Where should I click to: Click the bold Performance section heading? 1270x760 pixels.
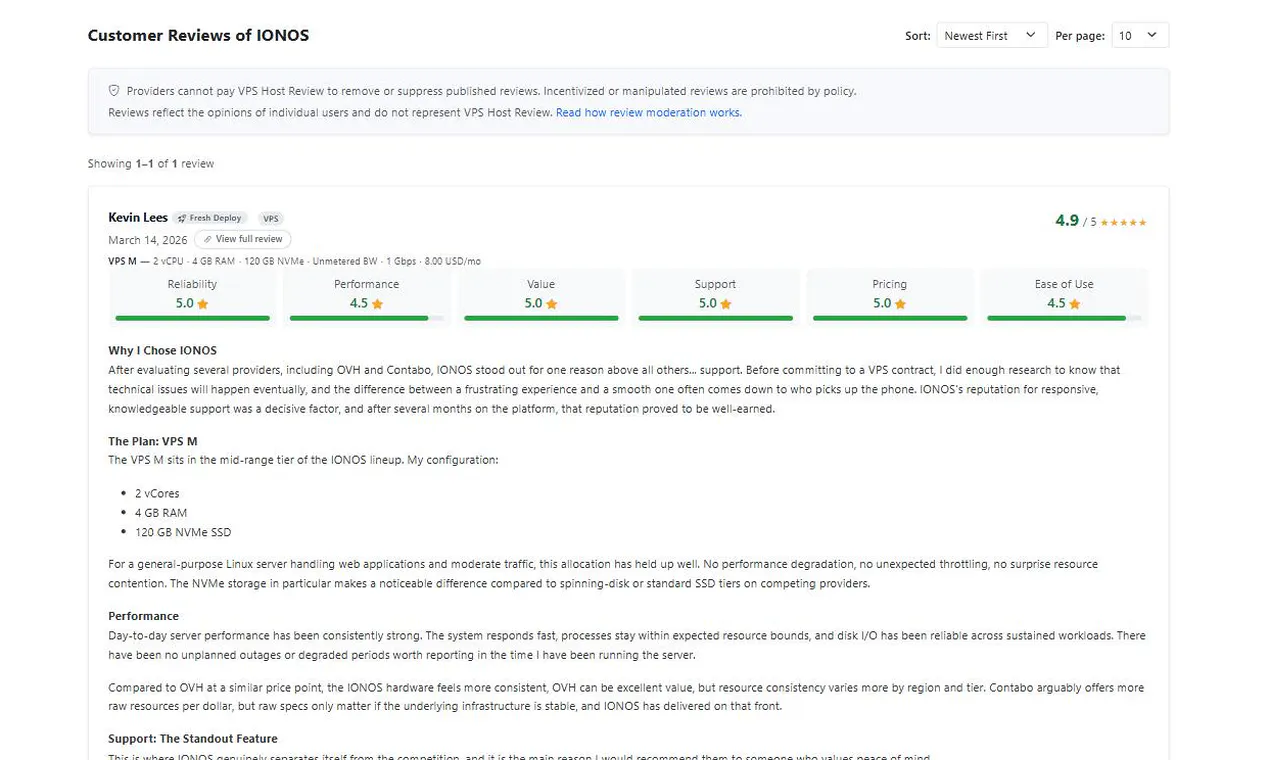pos(143,616)
